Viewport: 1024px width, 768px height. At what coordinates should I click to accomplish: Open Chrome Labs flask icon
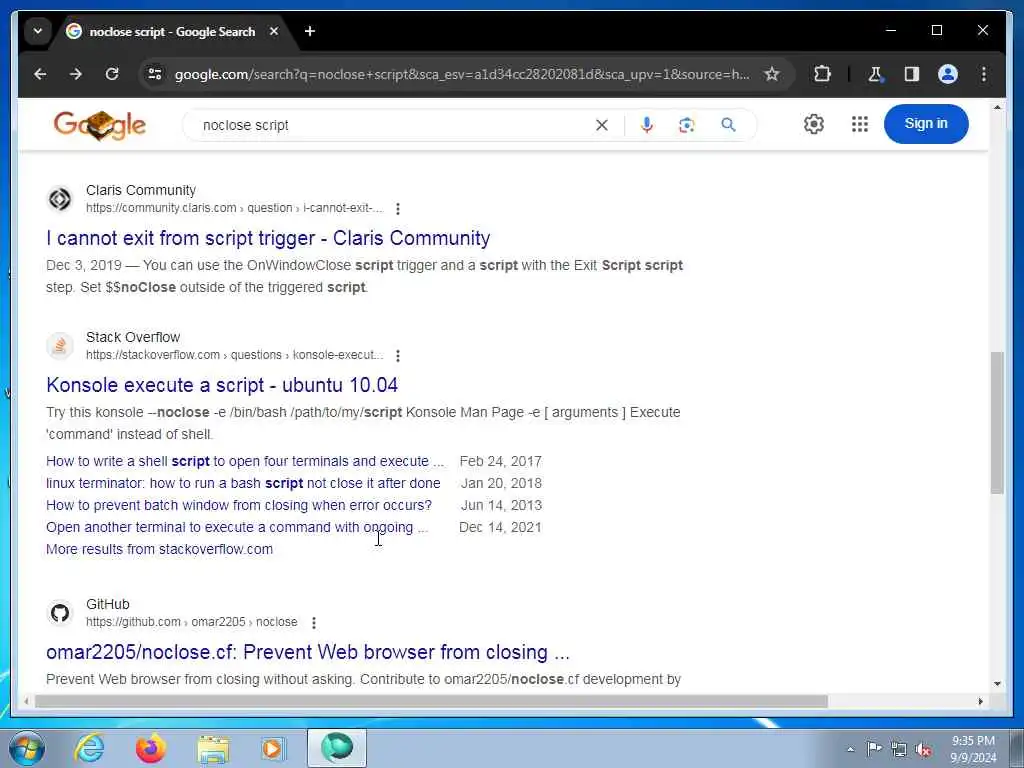coord(875,74)
